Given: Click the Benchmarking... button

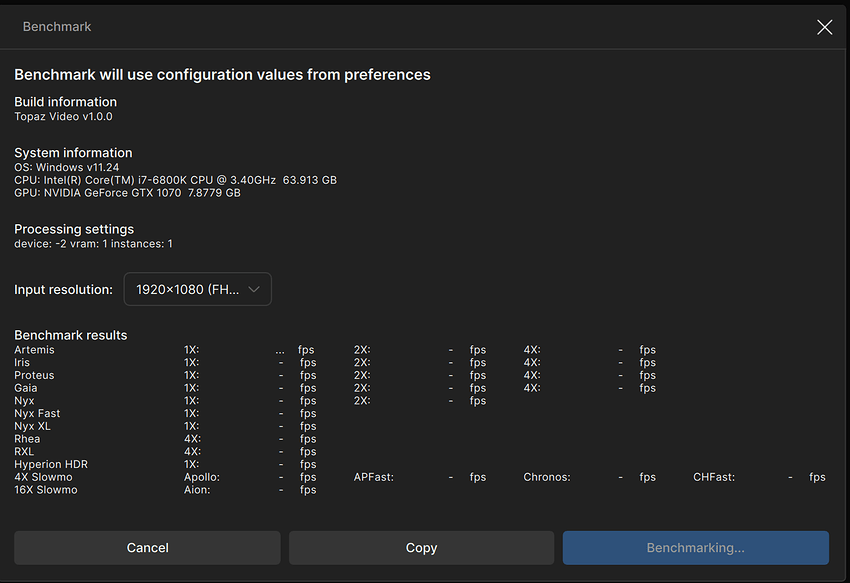Looking at the screenshot, I should click(x=695, y=547).
